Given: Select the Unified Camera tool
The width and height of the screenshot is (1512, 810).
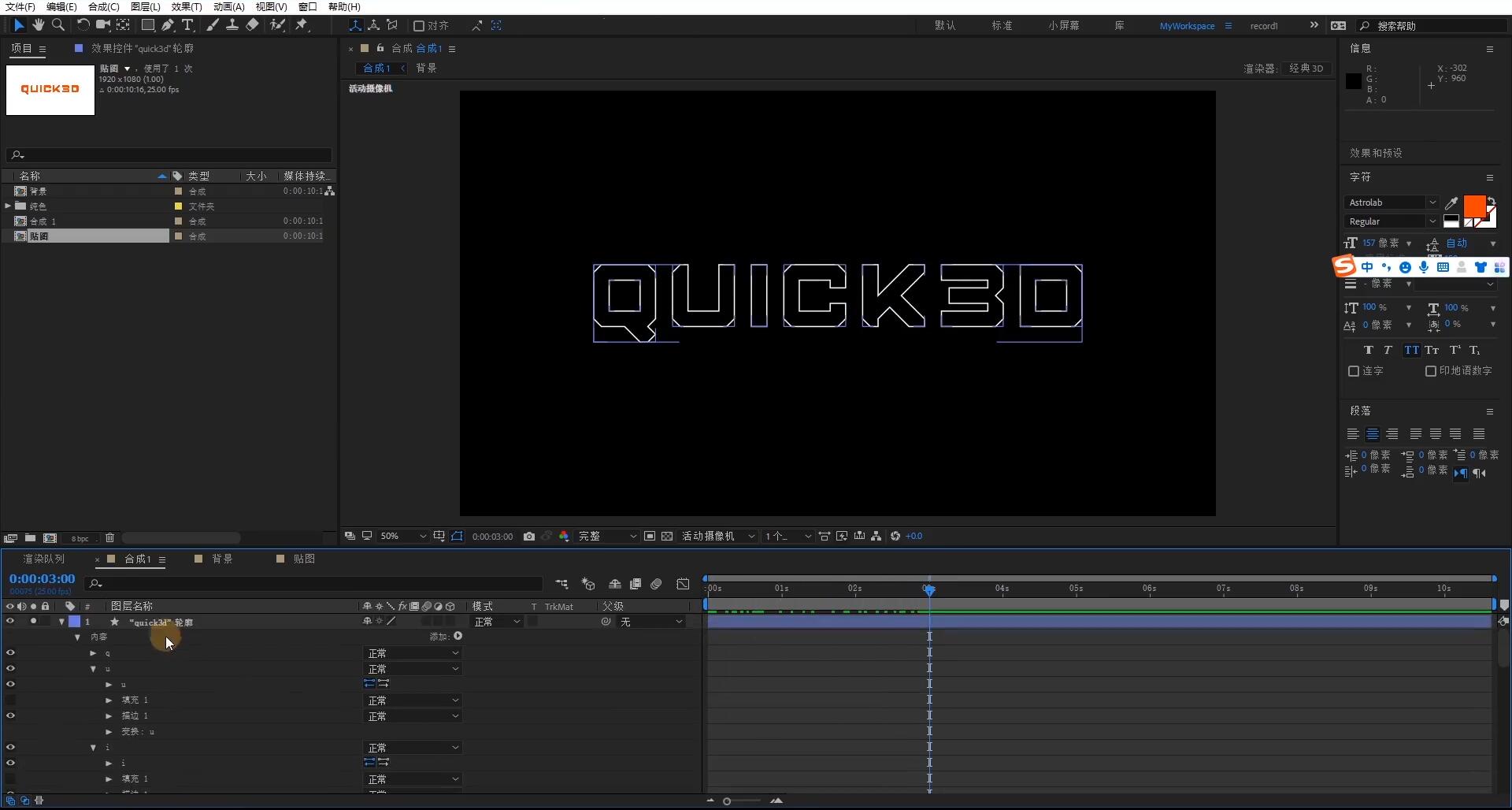Looking at the screenshot, I should coord(103,25).
